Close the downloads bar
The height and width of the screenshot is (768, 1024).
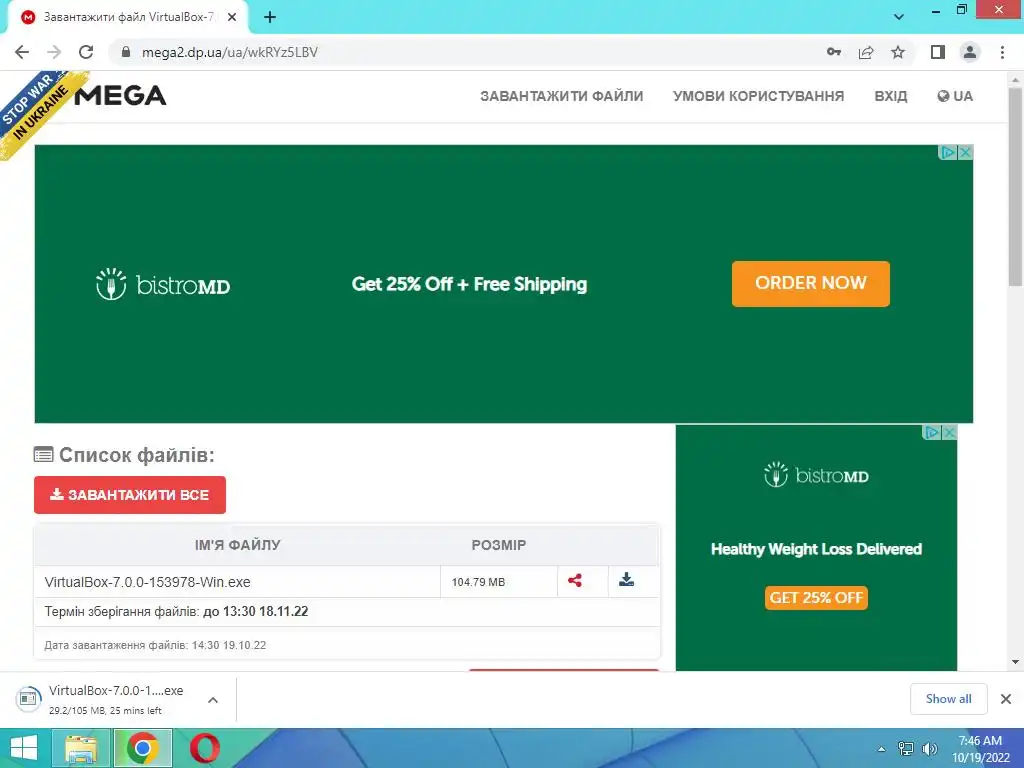pyautogui.click(x=1006, y=699)
